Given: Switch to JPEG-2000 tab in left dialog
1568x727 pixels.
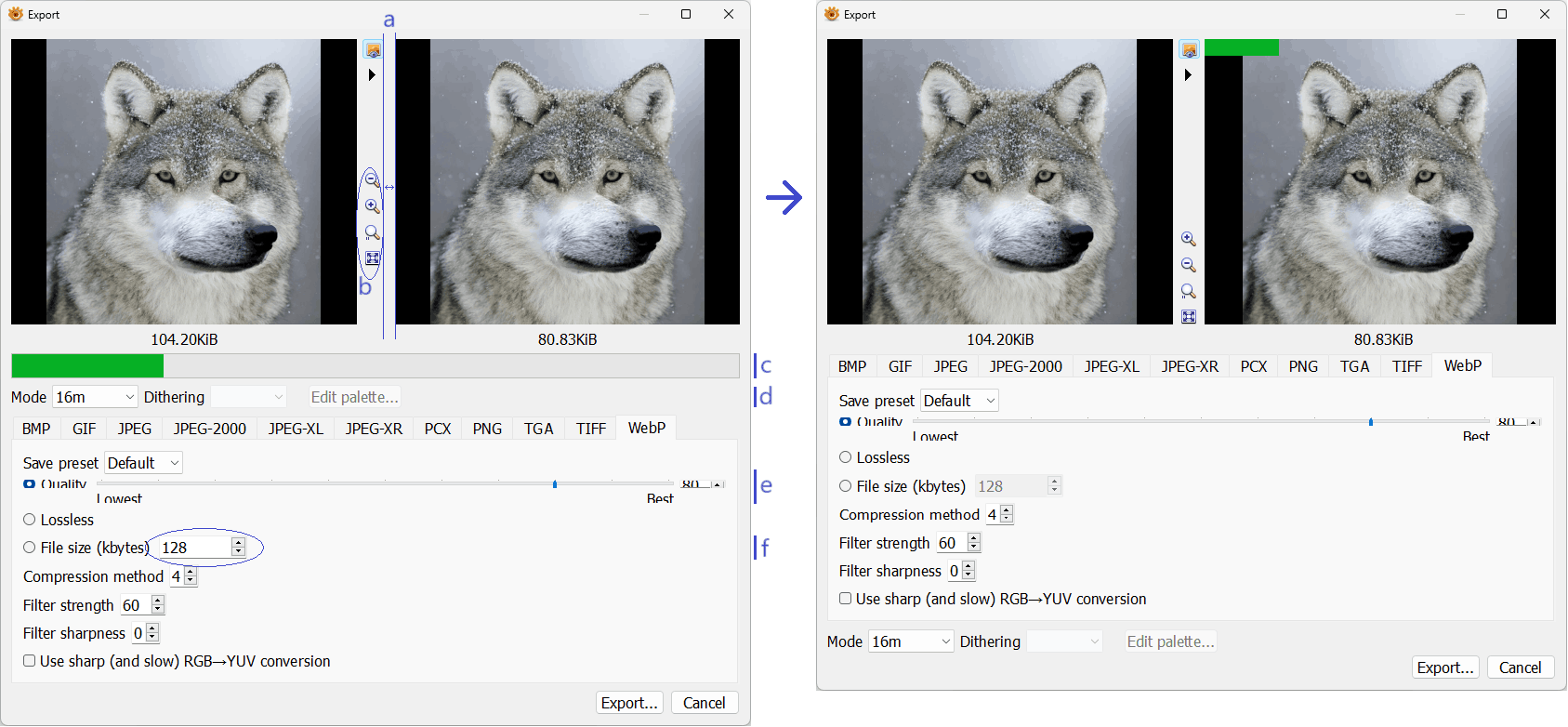Looking at the screenshot, I should [x=209, y=429].
